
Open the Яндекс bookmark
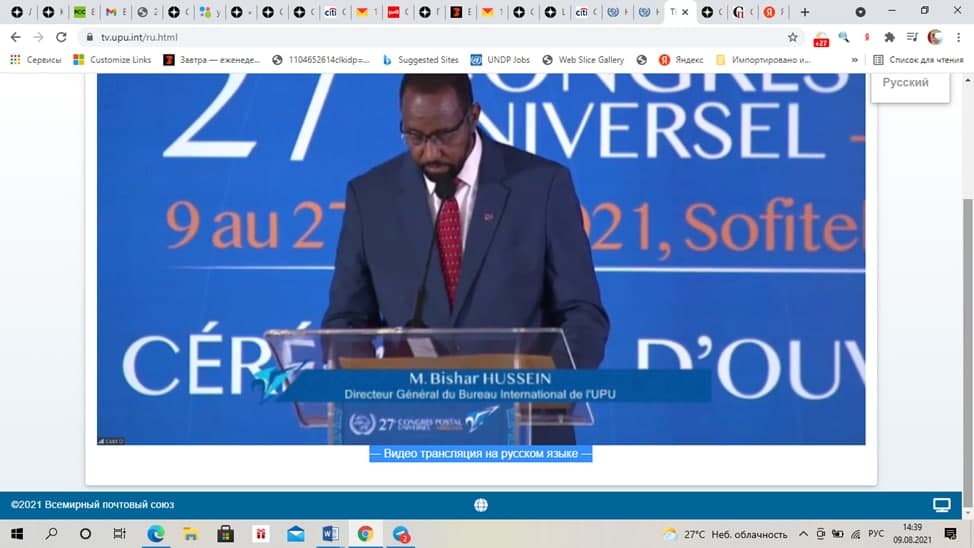(681, 60)
